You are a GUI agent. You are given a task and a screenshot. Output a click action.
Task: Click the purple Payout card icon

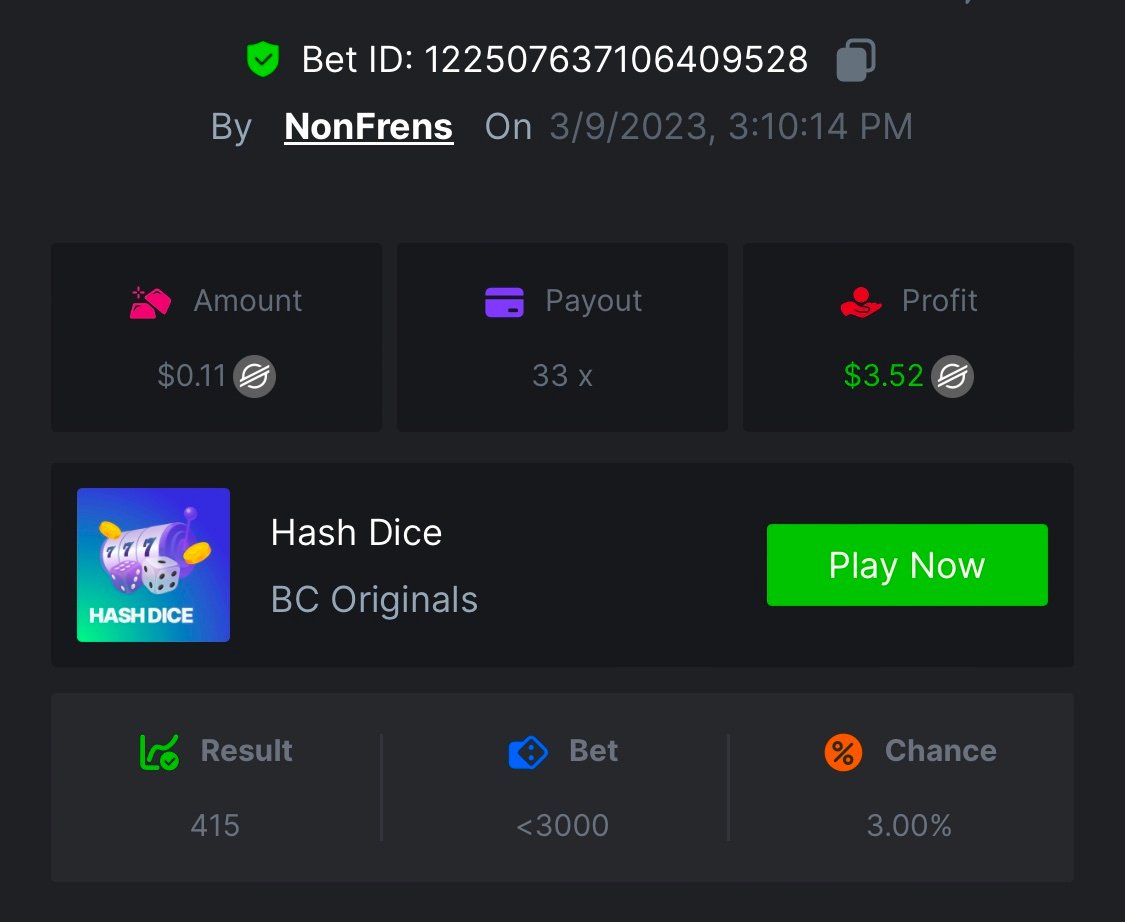point(504,301)
